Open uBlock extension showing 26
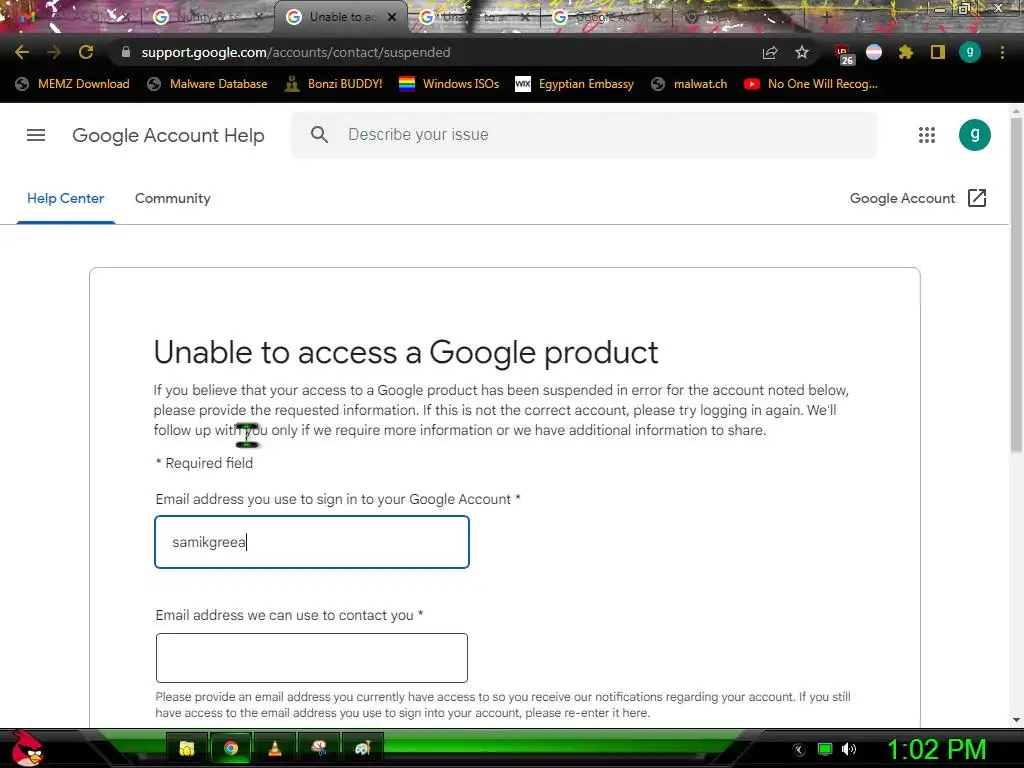 pos(844,54)
